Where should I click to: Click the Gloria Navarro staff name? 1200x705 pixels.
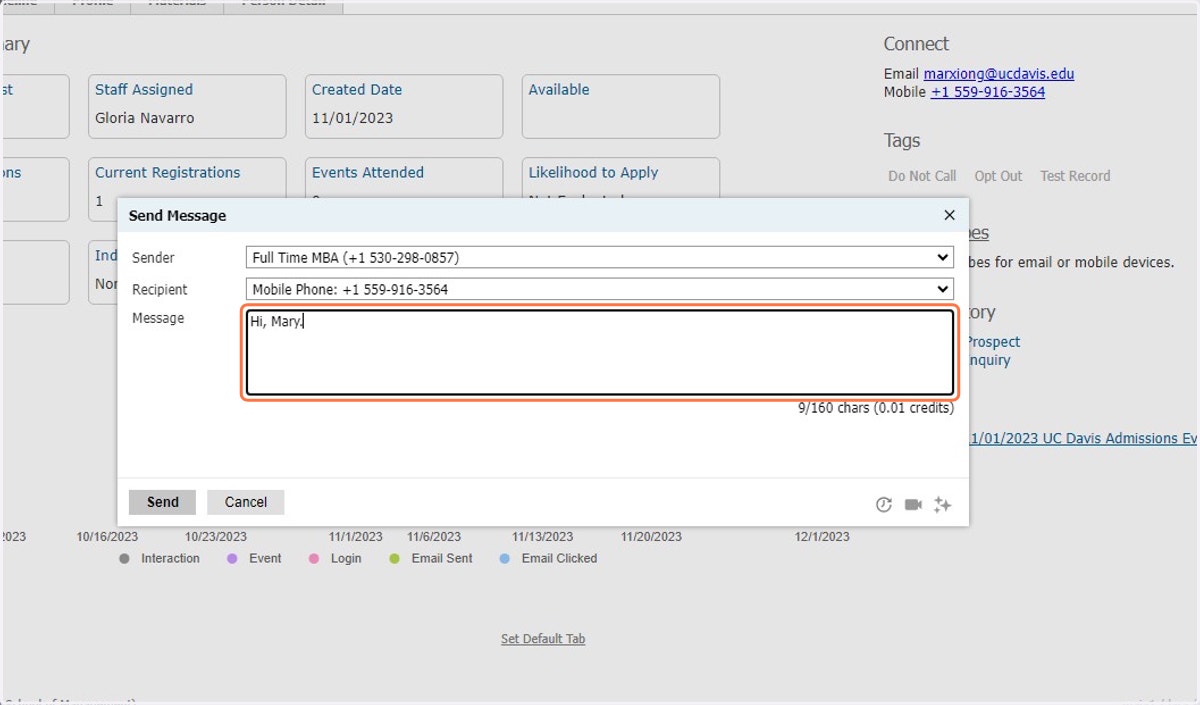[145, 118]
